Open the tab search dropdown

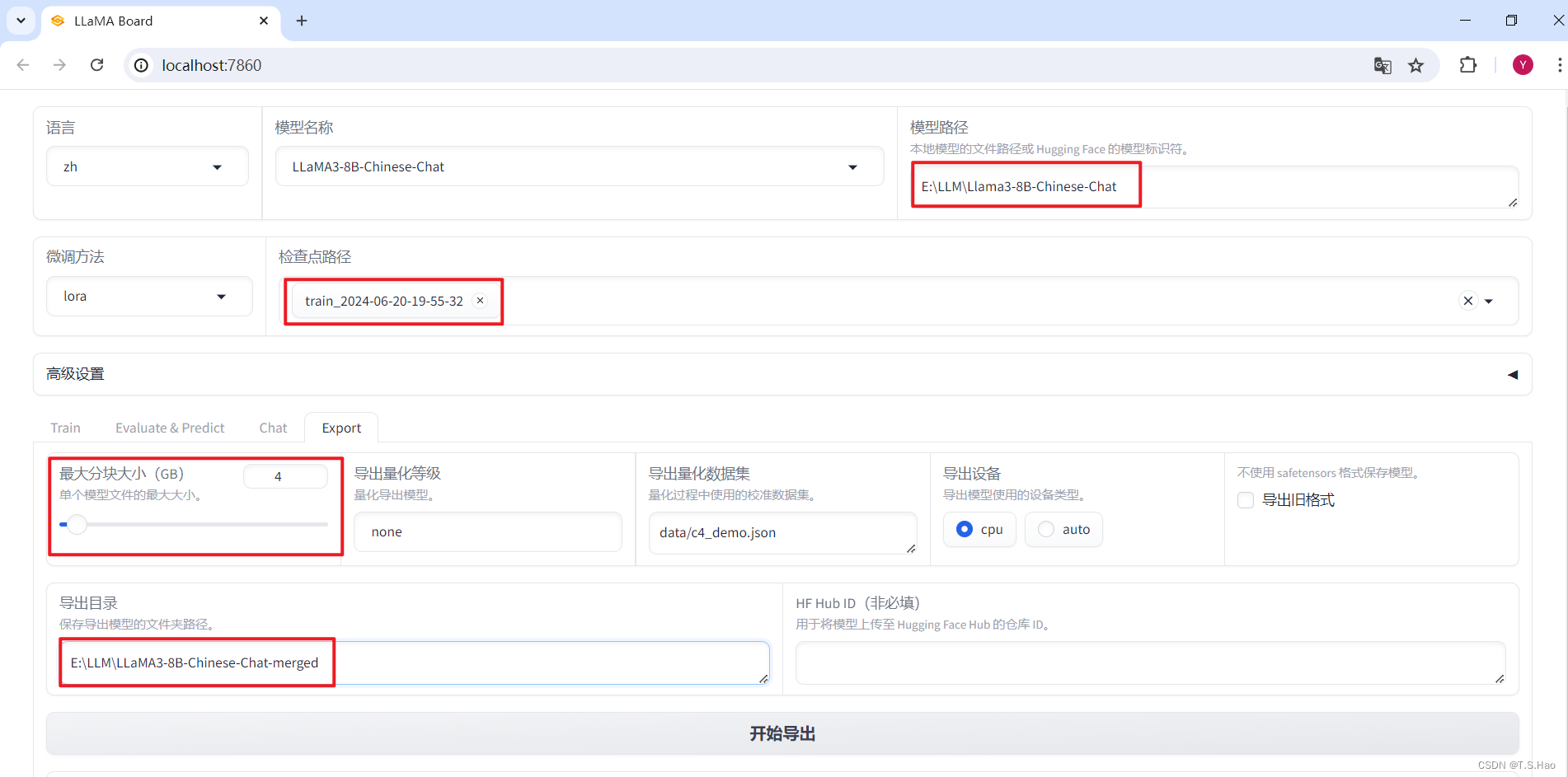tap(21, 21)
